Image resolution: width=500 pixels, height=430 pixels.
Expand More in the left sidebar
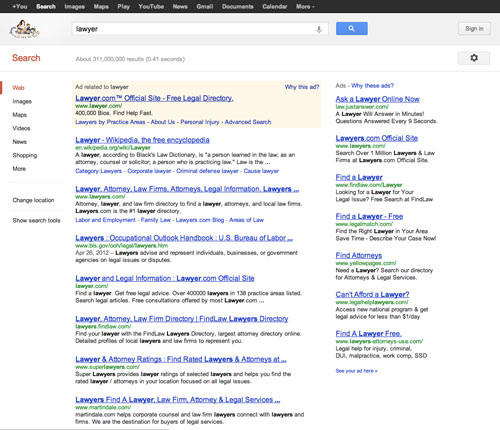tap(19, 169)
